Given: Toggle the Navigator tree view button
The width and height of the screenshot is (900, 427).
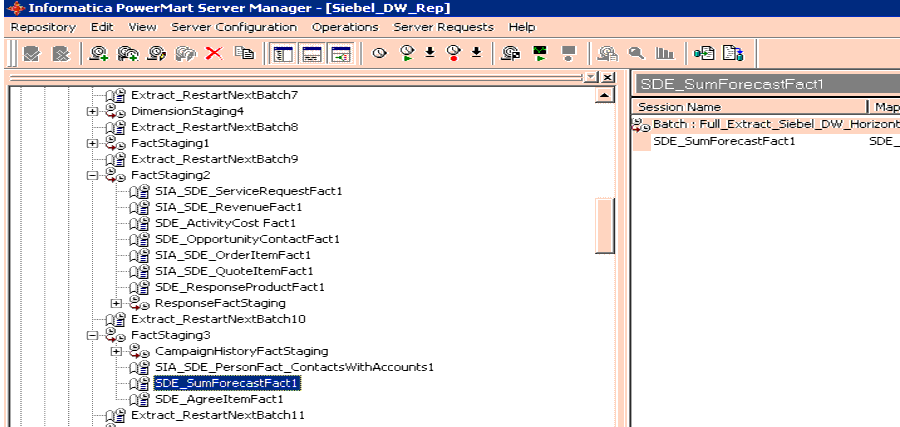Looking at the screenshot, I should (x=283, y=54).
